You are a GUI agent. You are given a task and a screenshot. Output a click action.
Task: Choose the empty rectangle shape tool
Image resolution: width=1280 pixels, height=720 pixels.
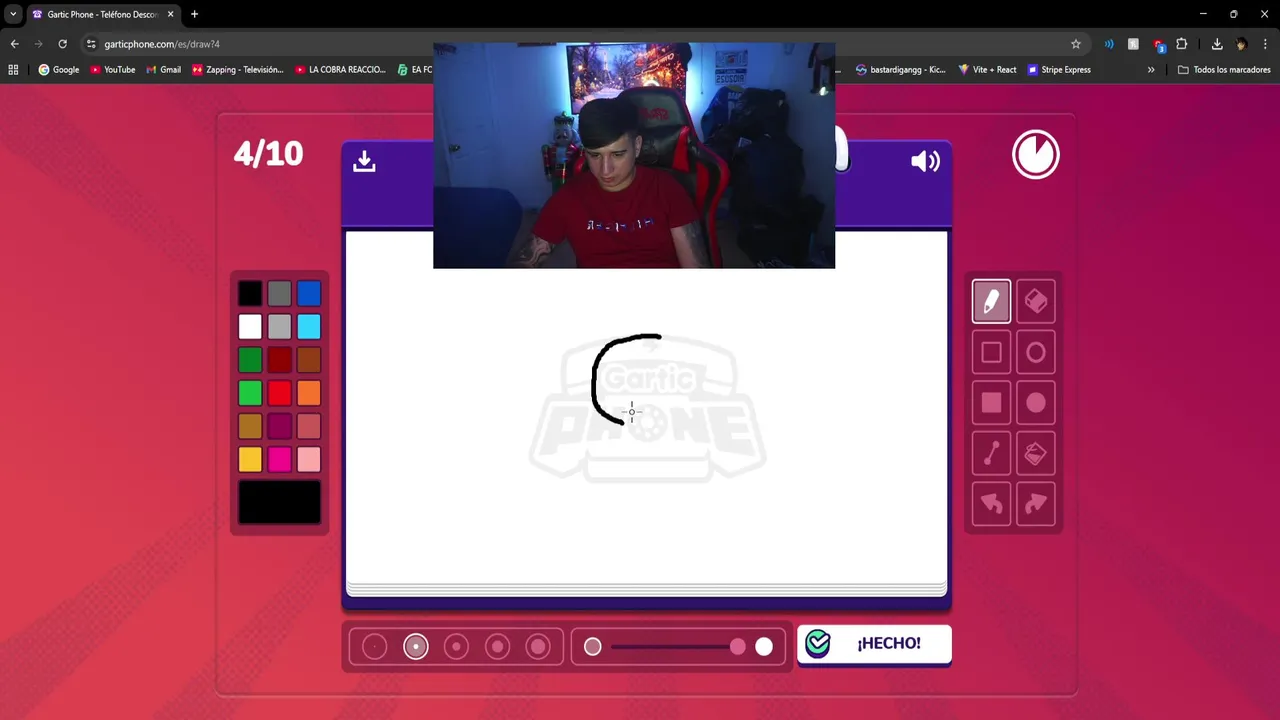991,352
